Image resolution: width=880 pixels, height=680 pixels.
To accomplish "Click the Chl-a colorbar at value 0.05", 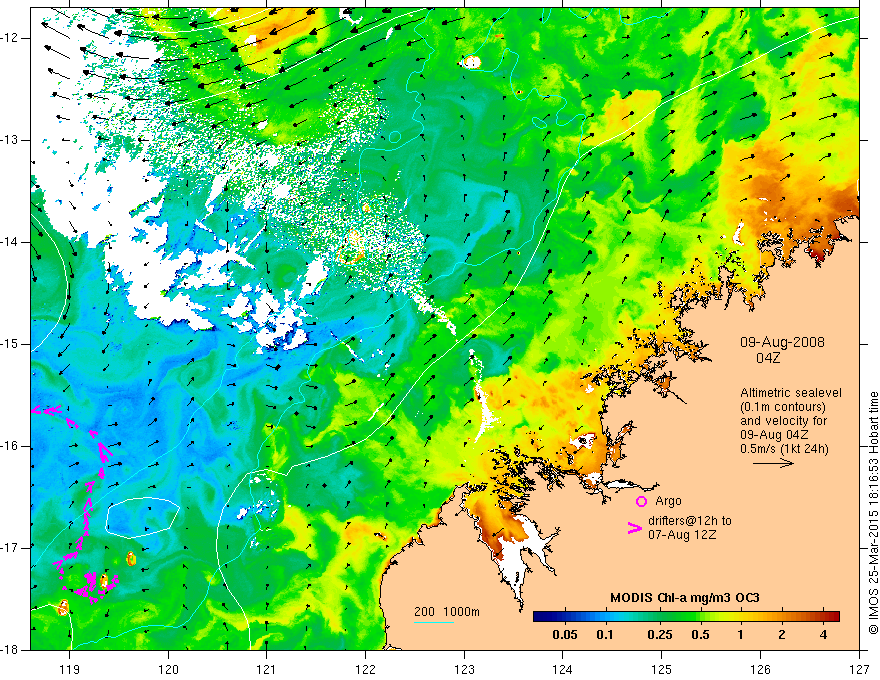I will [565, 617].
